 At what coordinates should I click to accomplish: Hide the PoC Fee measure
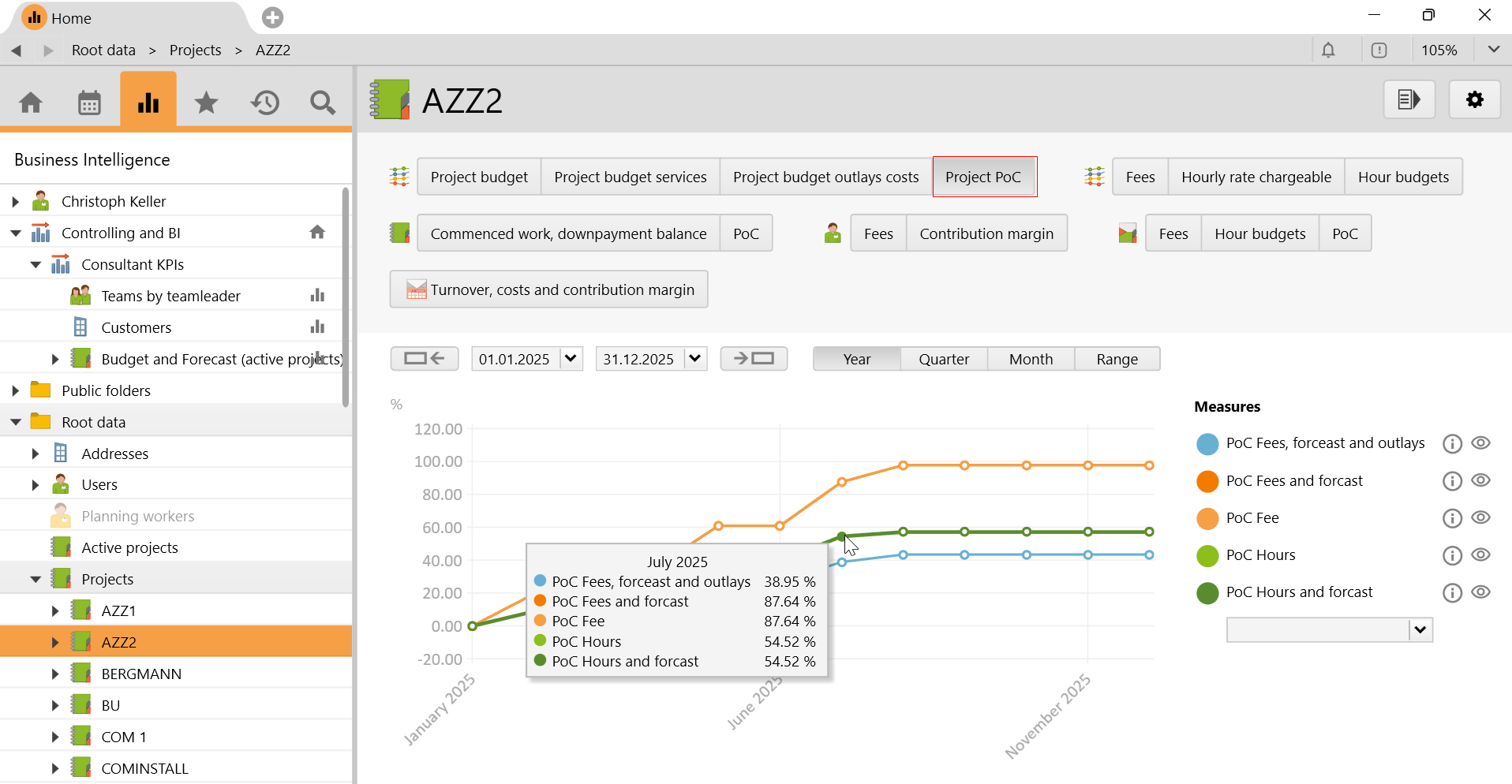tap(1481, 517)
